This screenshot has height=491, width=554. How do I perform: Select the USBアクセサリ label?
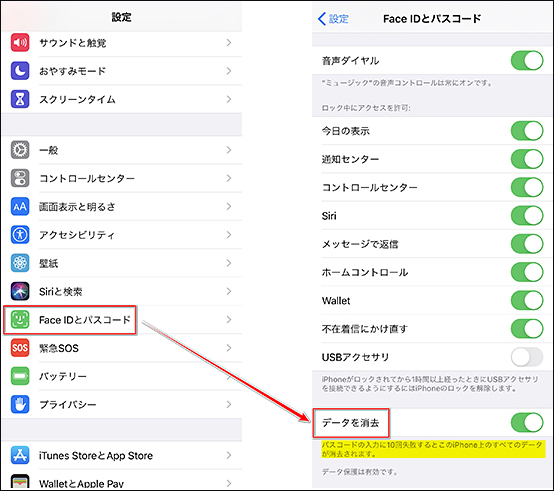(x=355, y=357)
